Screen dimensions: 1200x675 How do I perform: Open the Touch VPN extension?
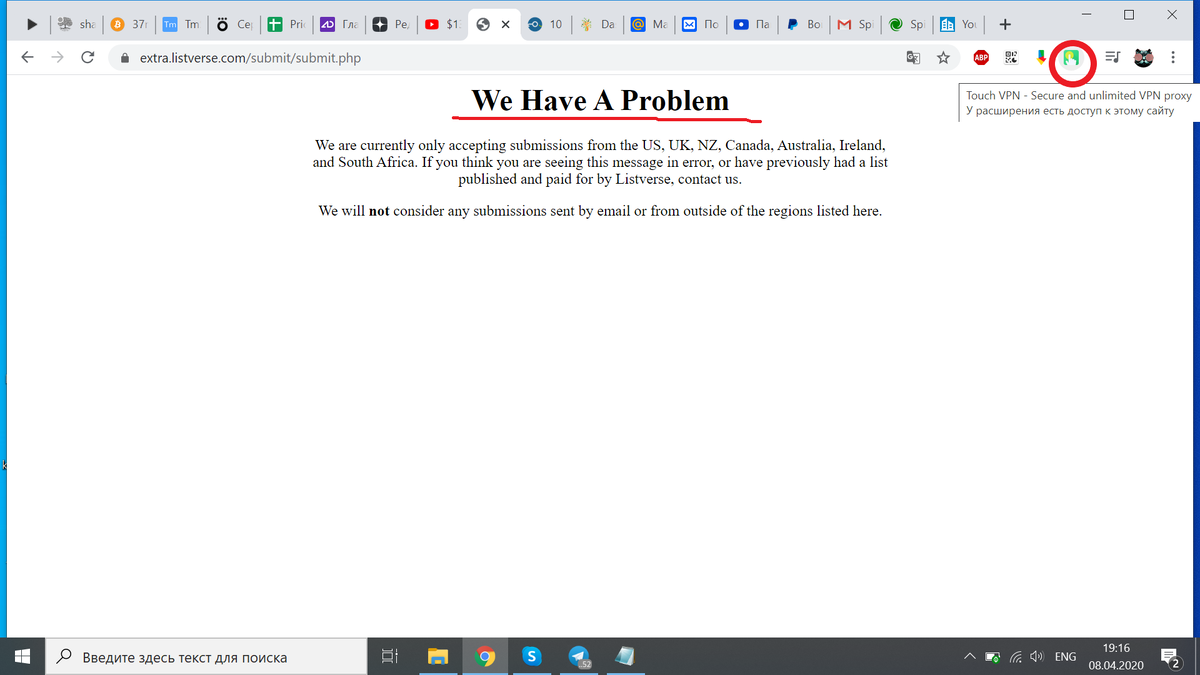pyautogui.click(x=1071, y=60)
